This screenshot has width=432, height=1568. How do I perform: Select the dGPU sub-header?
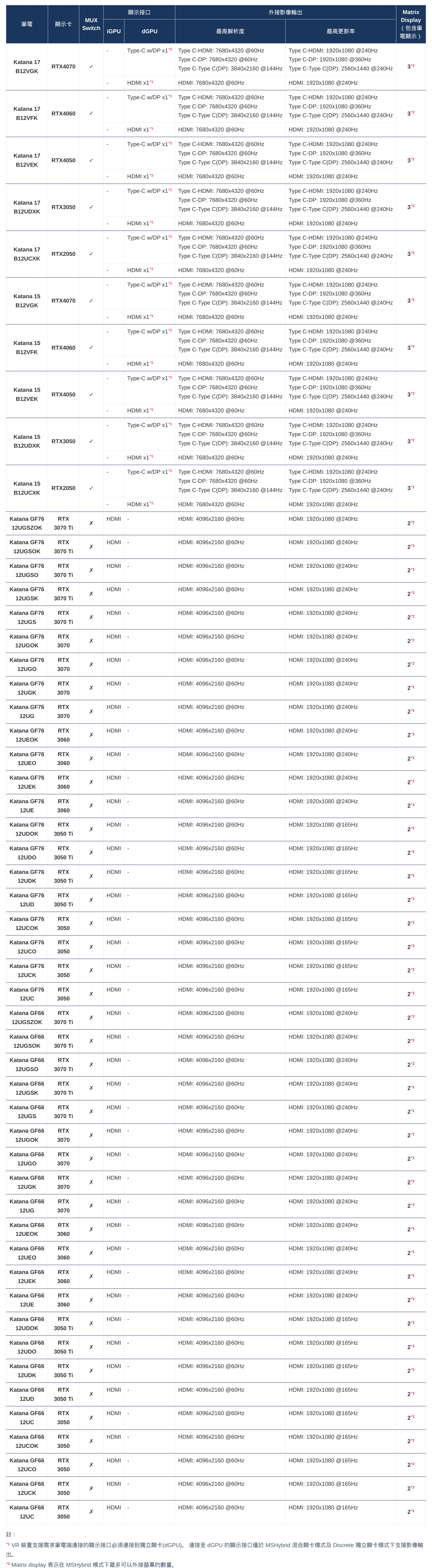pyautogui.click(x=150, y=31)
